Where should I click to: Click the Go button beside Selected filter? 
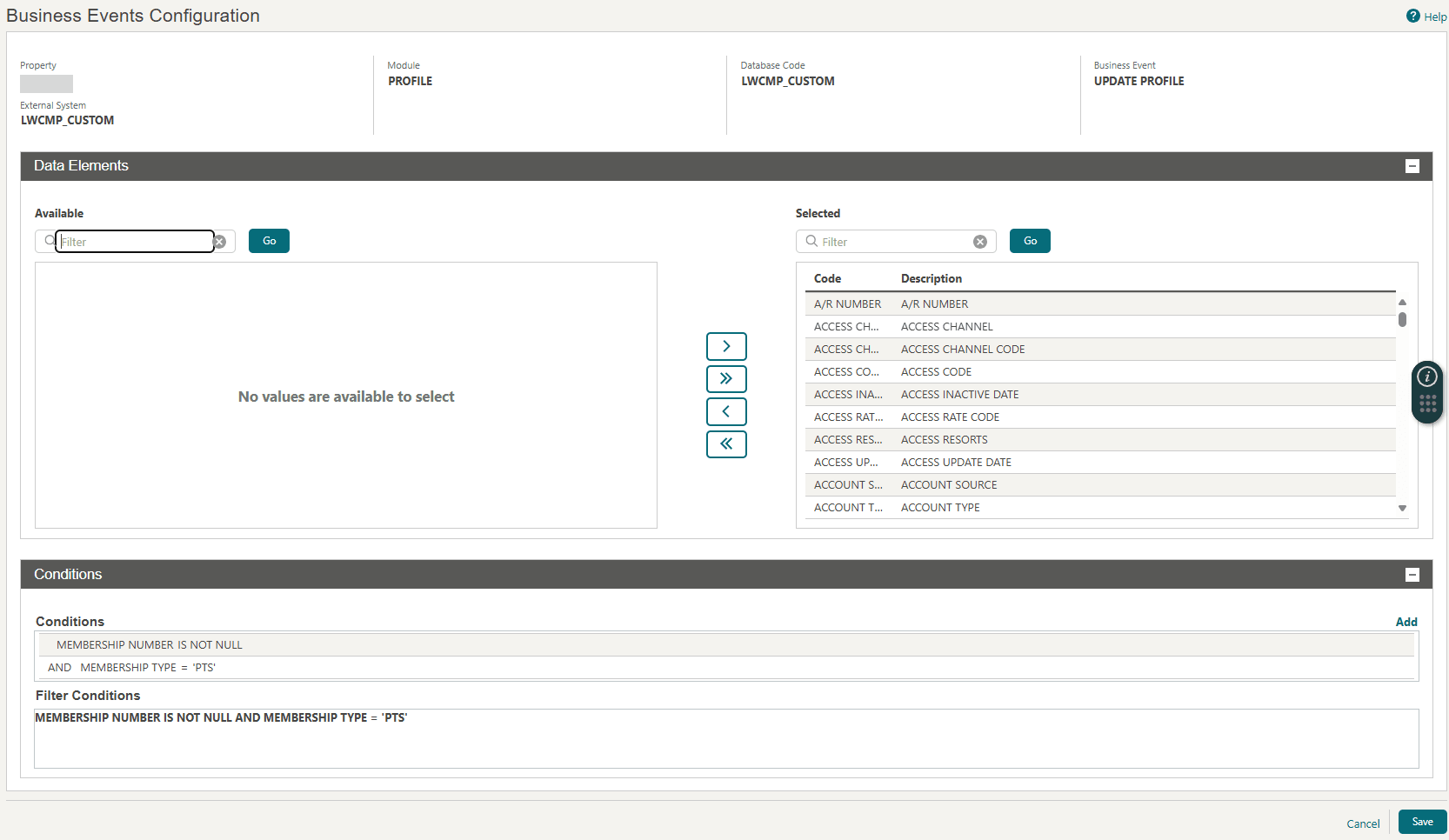click(1029, 241)
